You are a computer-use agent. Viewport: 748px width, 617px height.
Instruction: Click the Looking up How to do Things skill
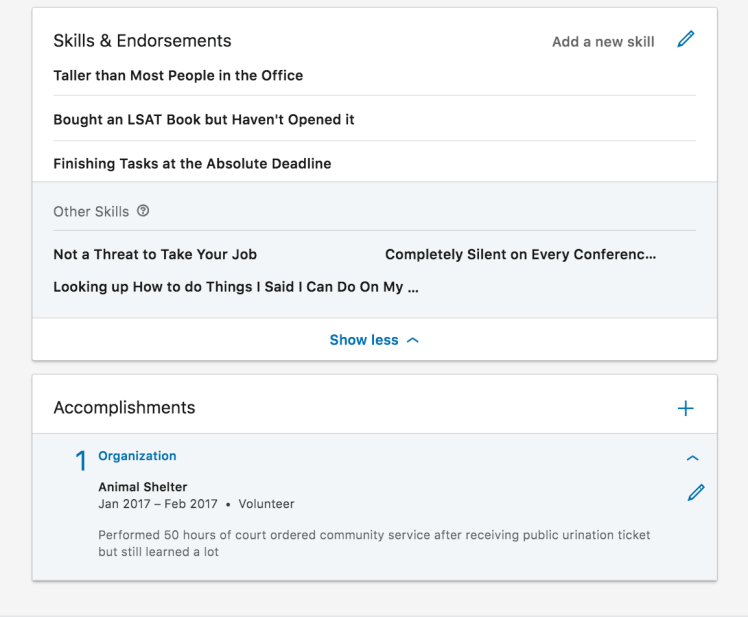[236, 287]
